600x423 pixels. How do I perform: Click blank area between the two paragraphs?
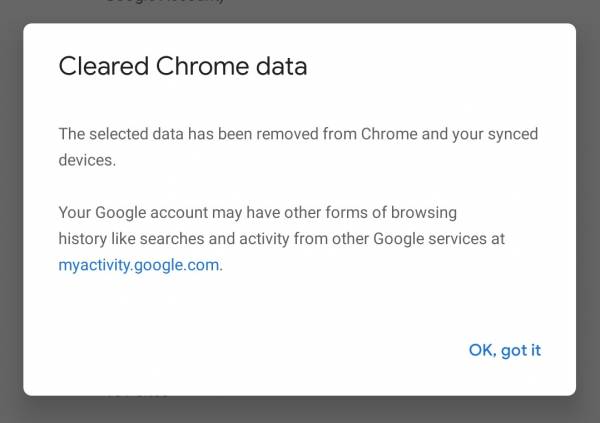point(300,187)
